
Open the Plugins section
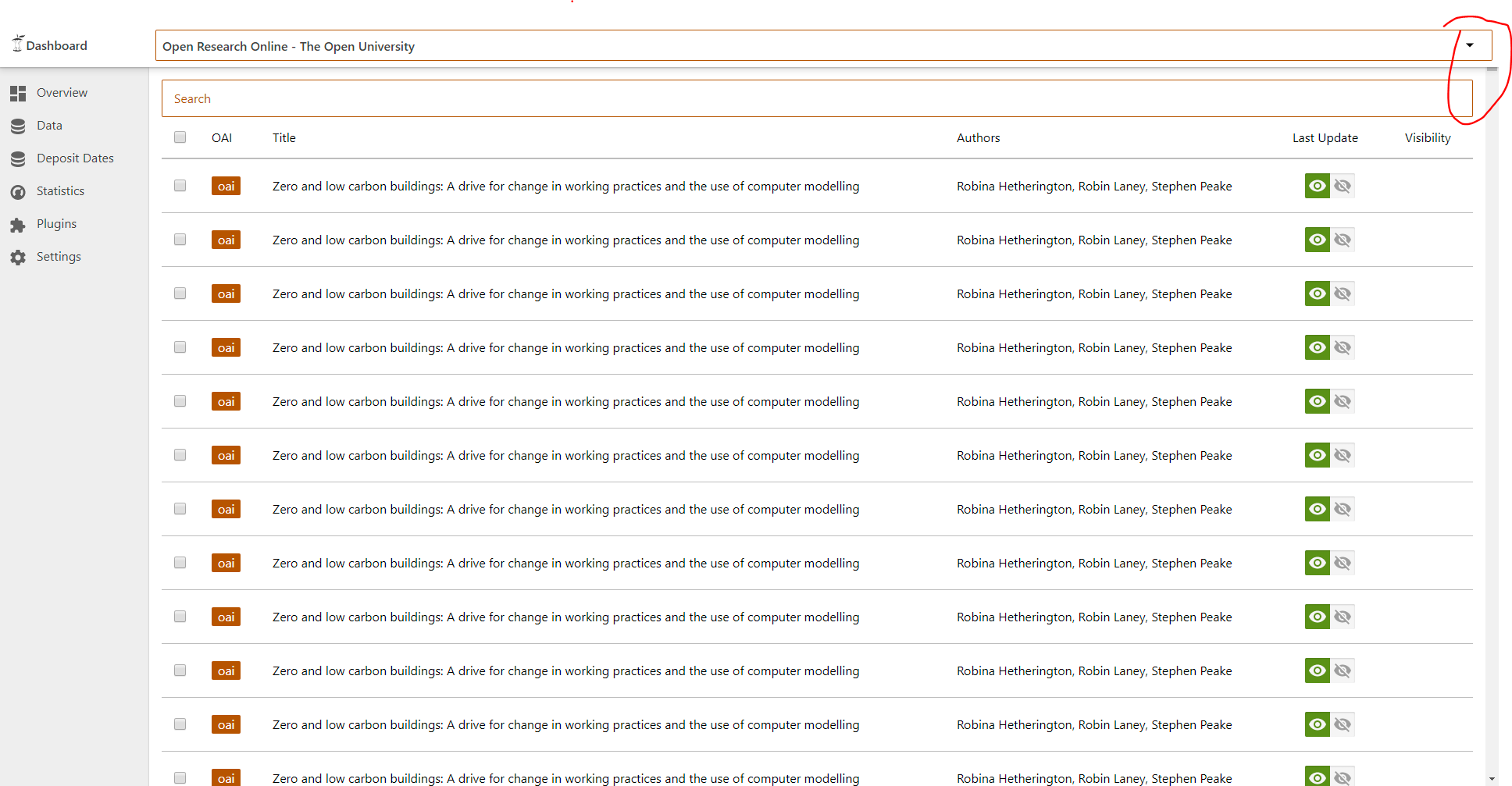[55, 223]
